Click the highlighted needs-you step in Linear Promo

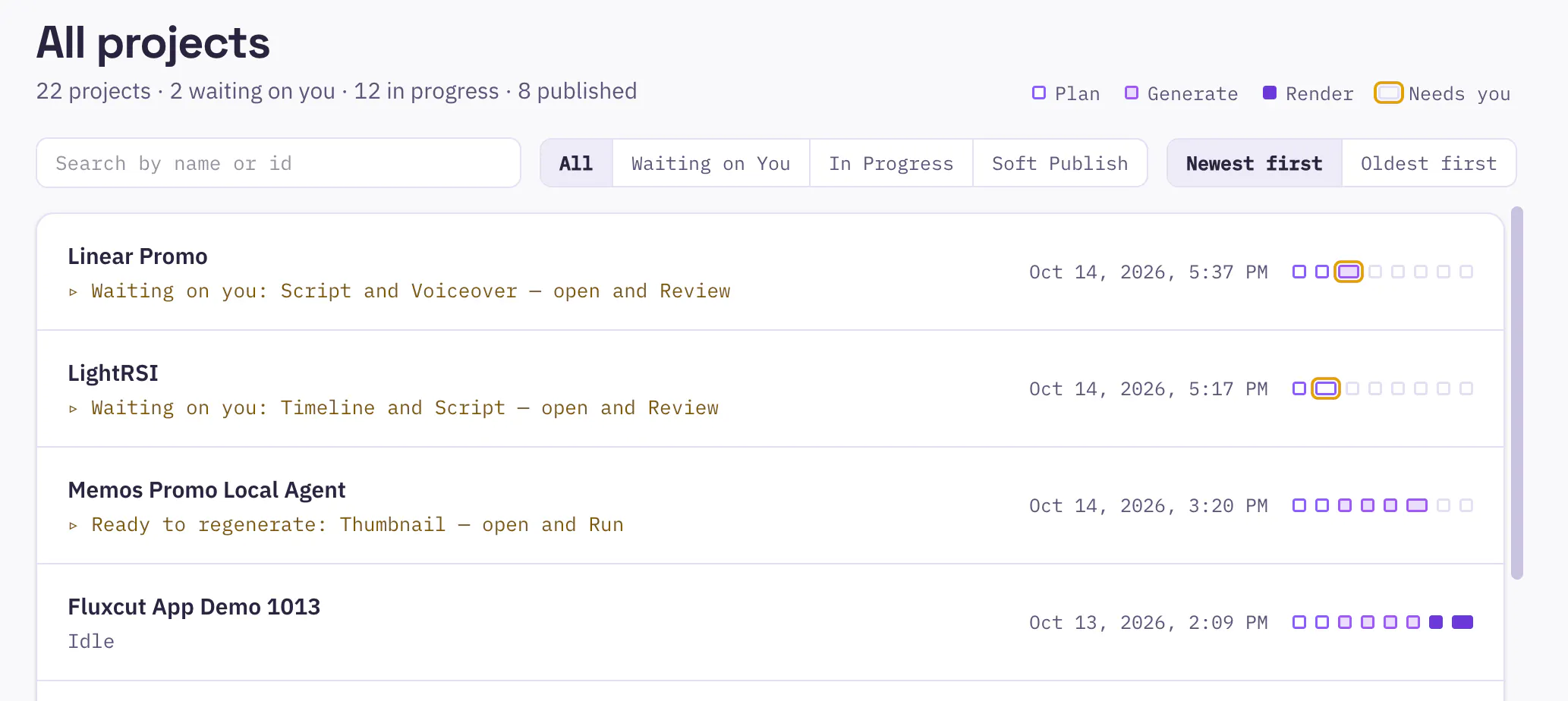pos(1349,272)
